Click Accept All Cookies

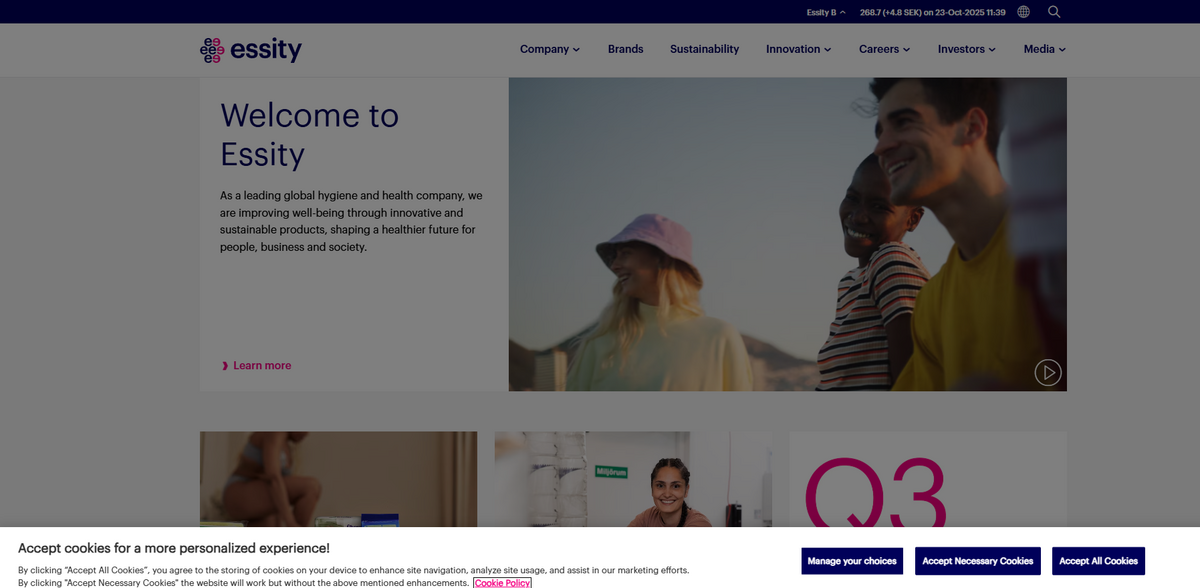[x=1098, y=561]
